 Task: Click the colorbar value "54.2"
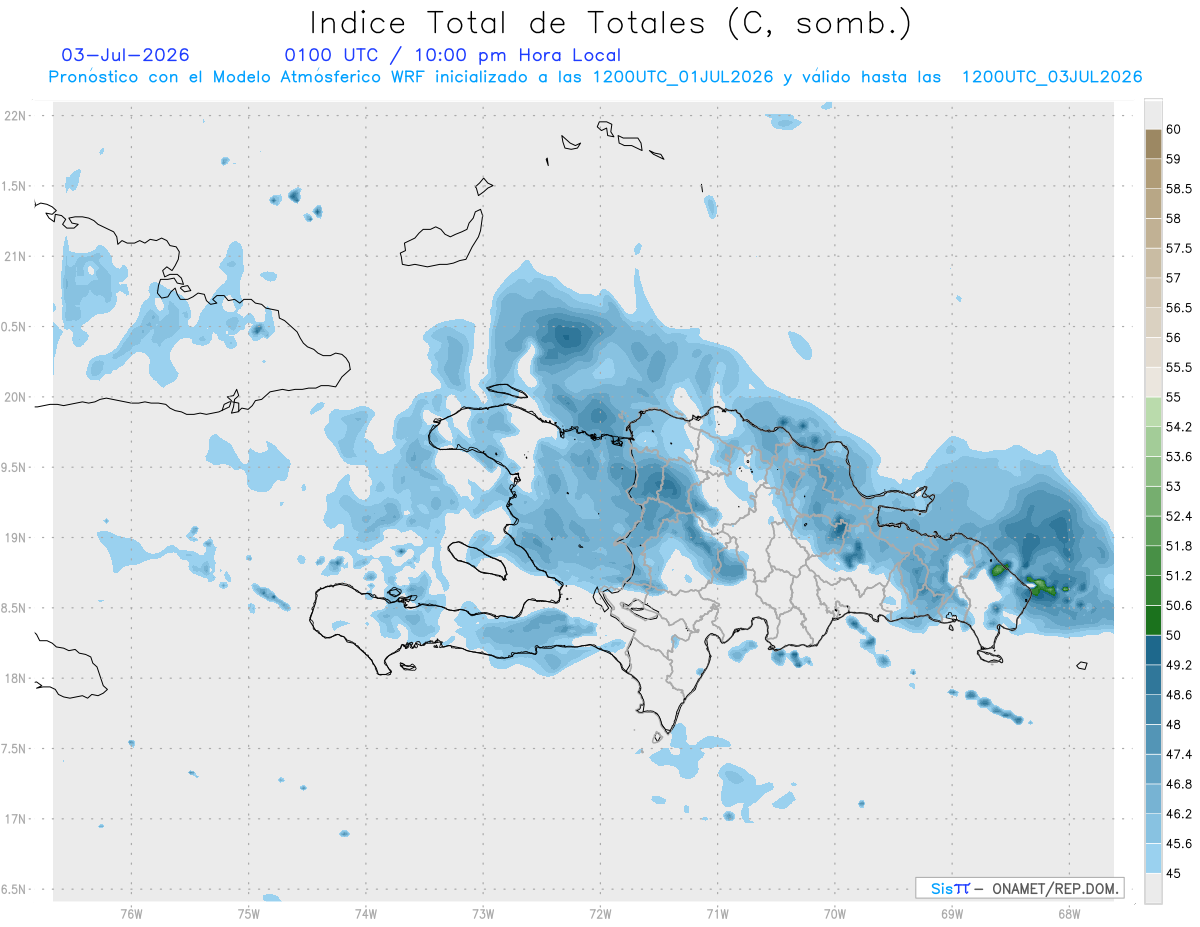click(x=1179, y=427)
